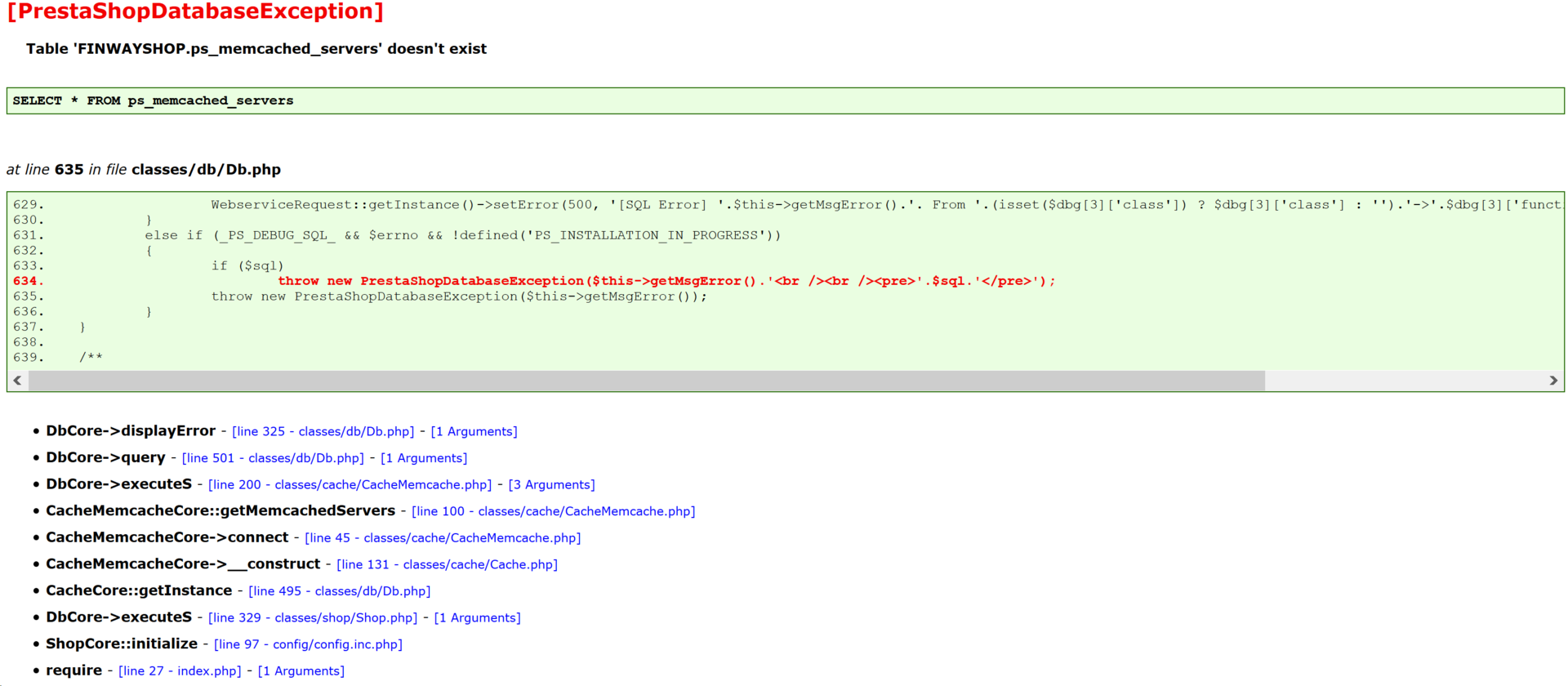Click the Table doesn't exist error message
Screen dimensions: 1568x686
click(x=256, y=49)
